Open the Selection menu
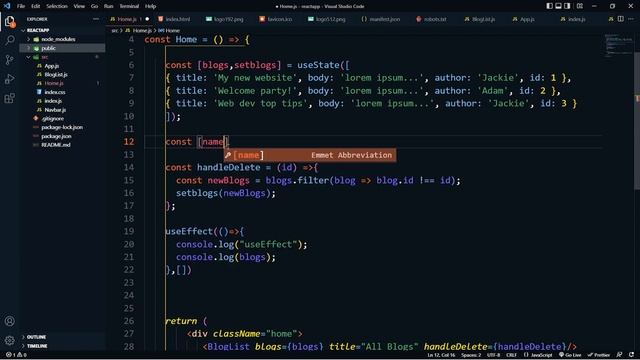 coord(57,6)
